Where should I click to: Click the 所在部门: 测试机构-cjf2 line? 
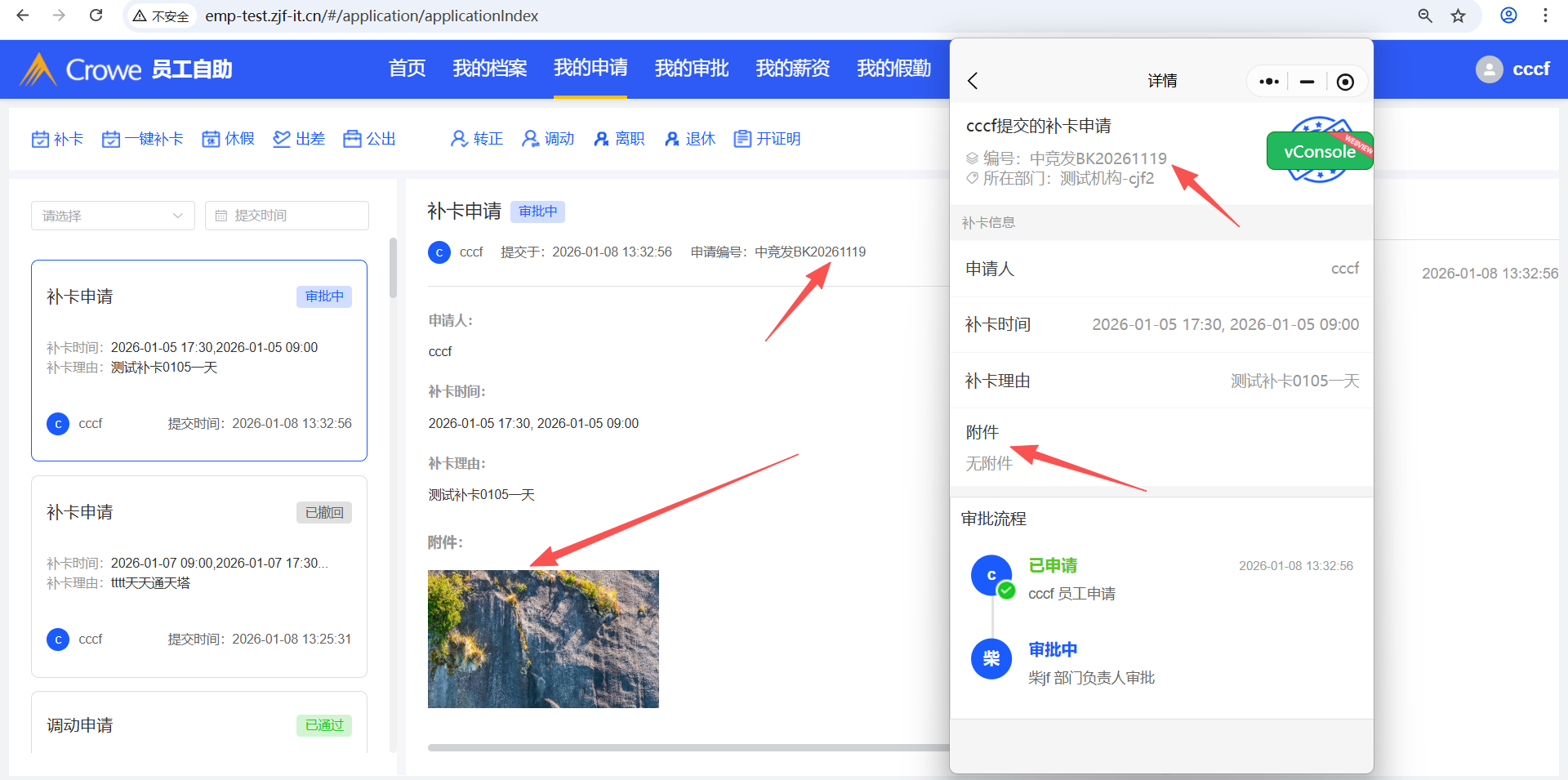click(x=1068, y=179)
